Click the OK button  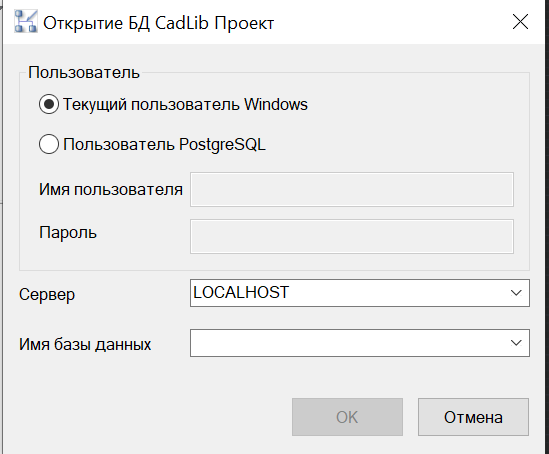click(347, 417)
